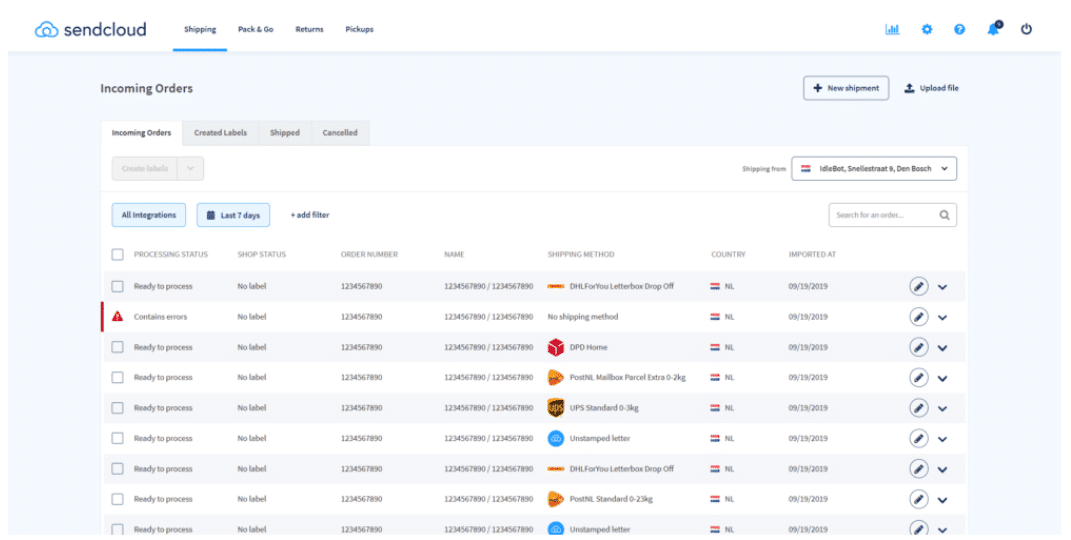
Task: Click the UPS carrier logo
Action: [556, 408]
